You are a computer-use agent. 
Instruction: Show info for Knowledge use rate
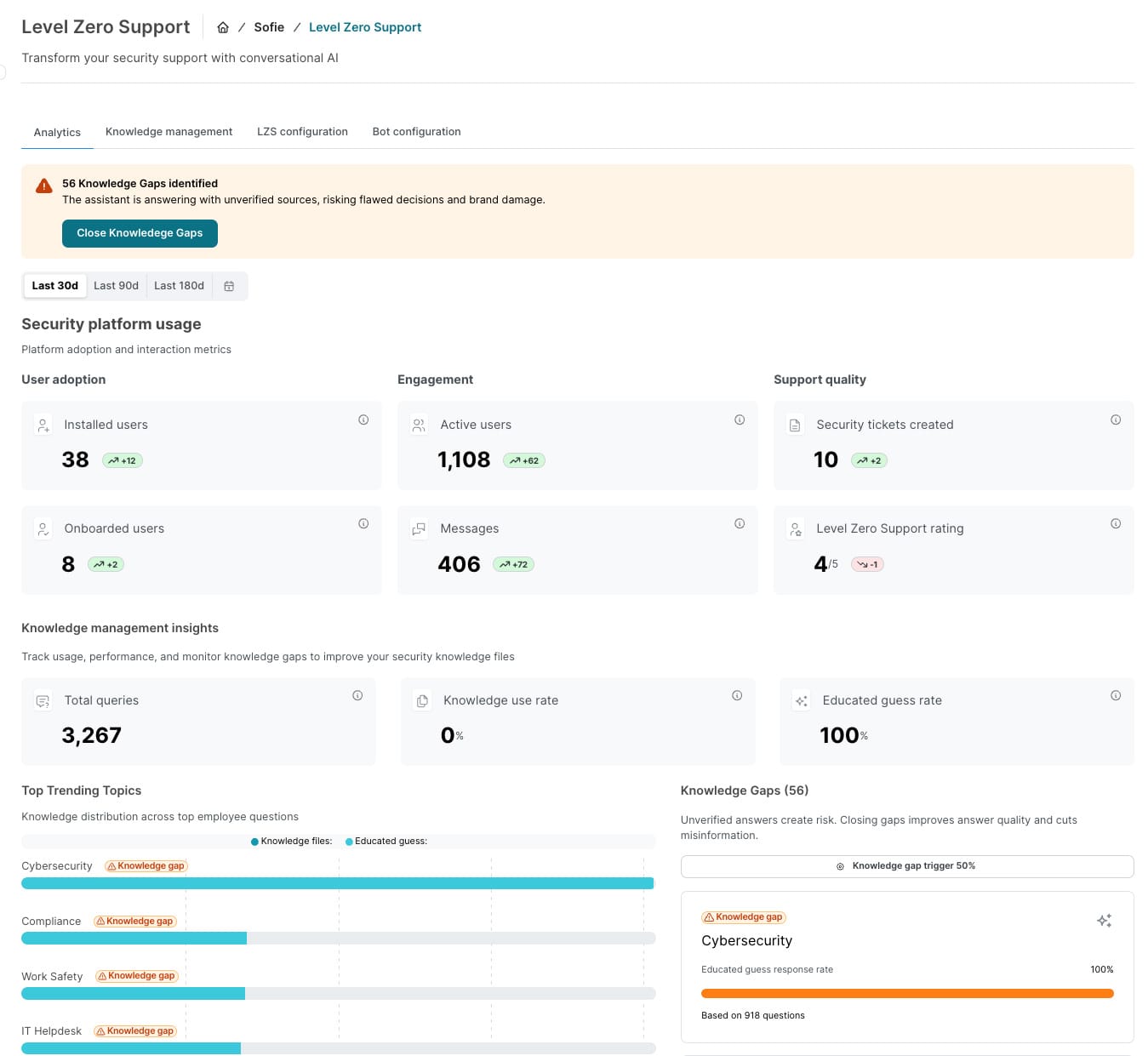[737, 695]
